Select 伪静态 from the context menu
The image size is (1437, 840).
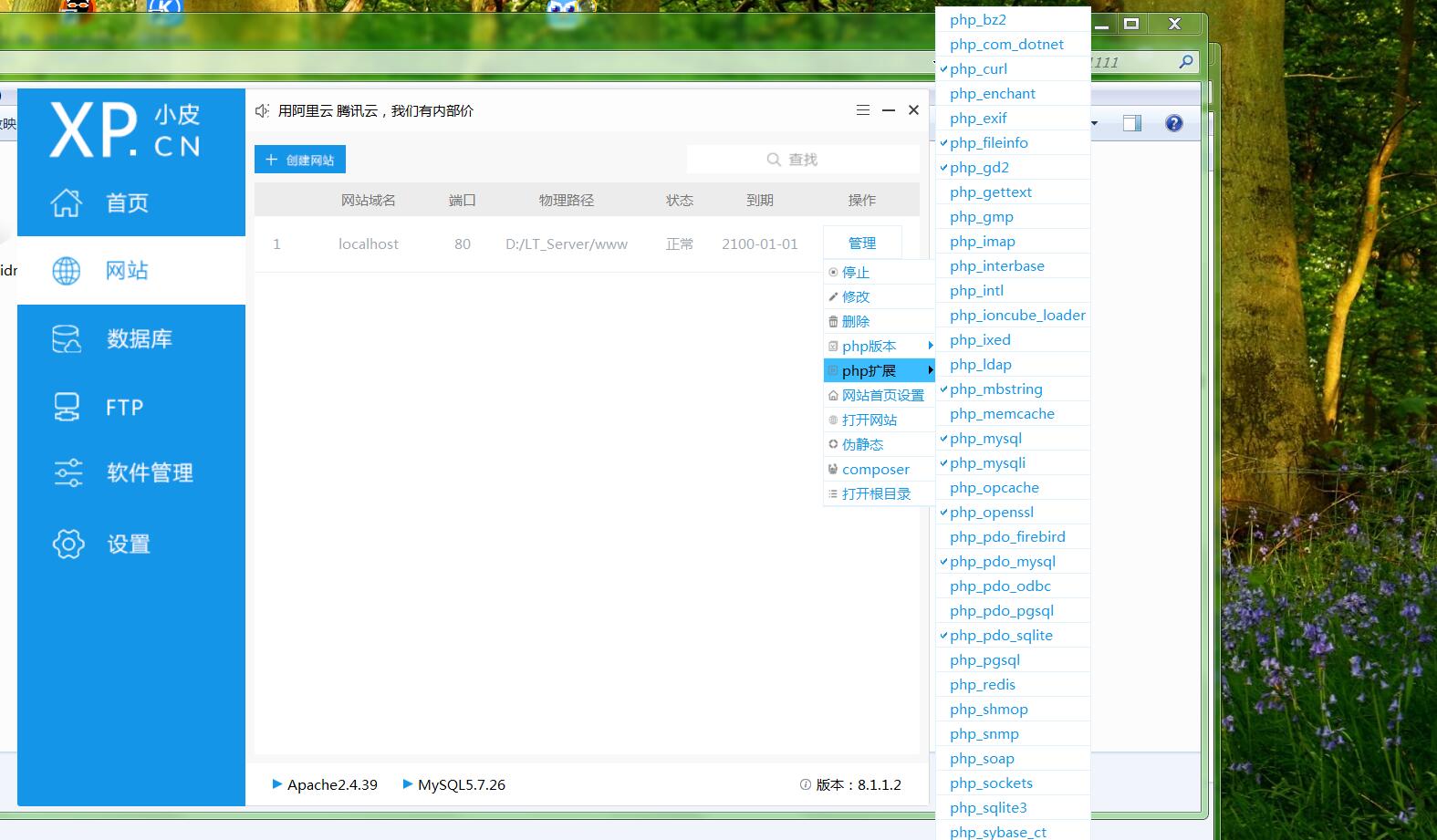(x=862, y=445)
